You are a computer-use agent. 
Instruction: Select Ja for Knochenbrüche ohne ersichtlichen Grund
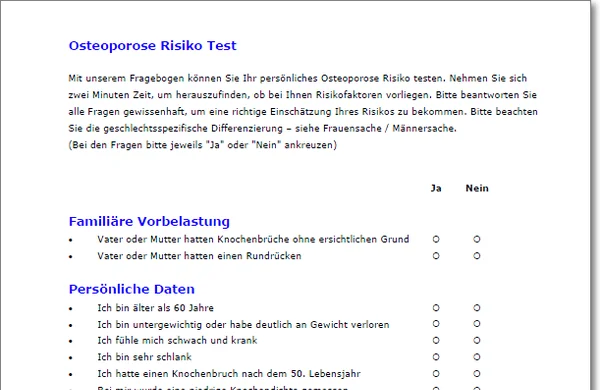coord(436,239)
